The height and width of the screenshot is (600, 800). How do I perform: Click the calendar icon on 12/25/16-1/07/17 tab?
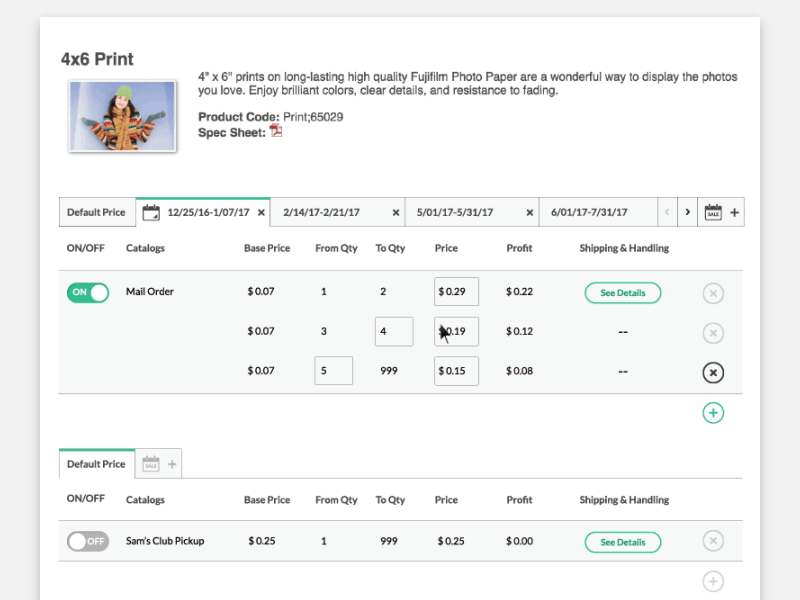pyautogui.click(x=151, y=212)
